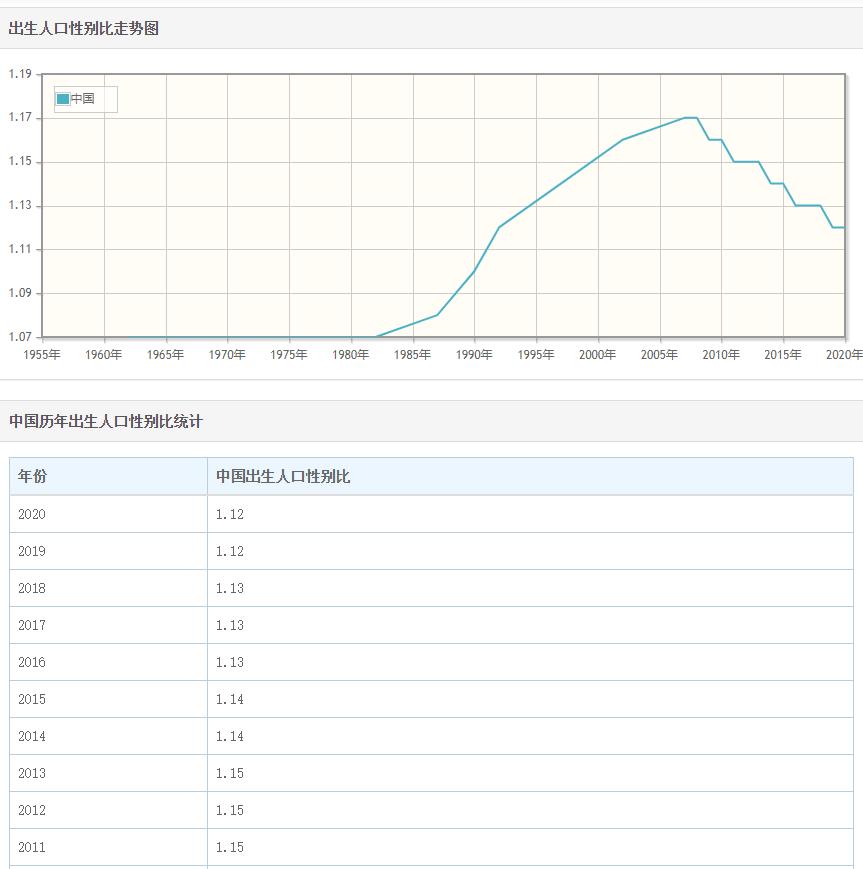Click the 1960年 x-axis label

pos(104,355)
